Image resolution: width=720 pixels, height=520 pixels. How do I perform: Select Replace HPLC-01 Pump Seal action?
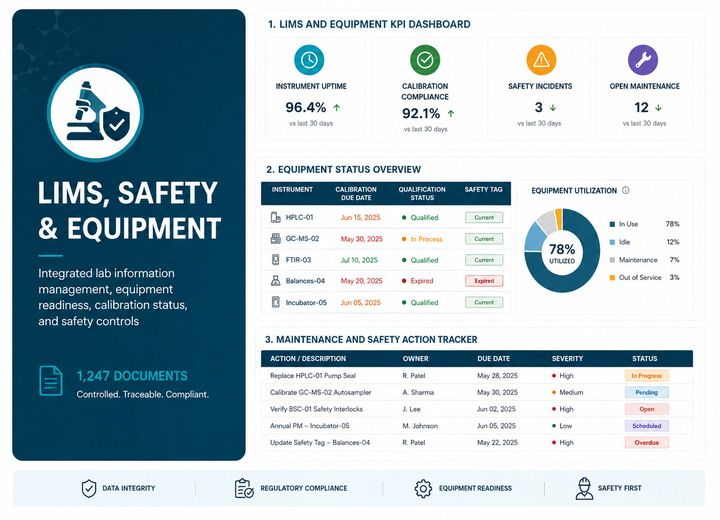pos(313,376)
